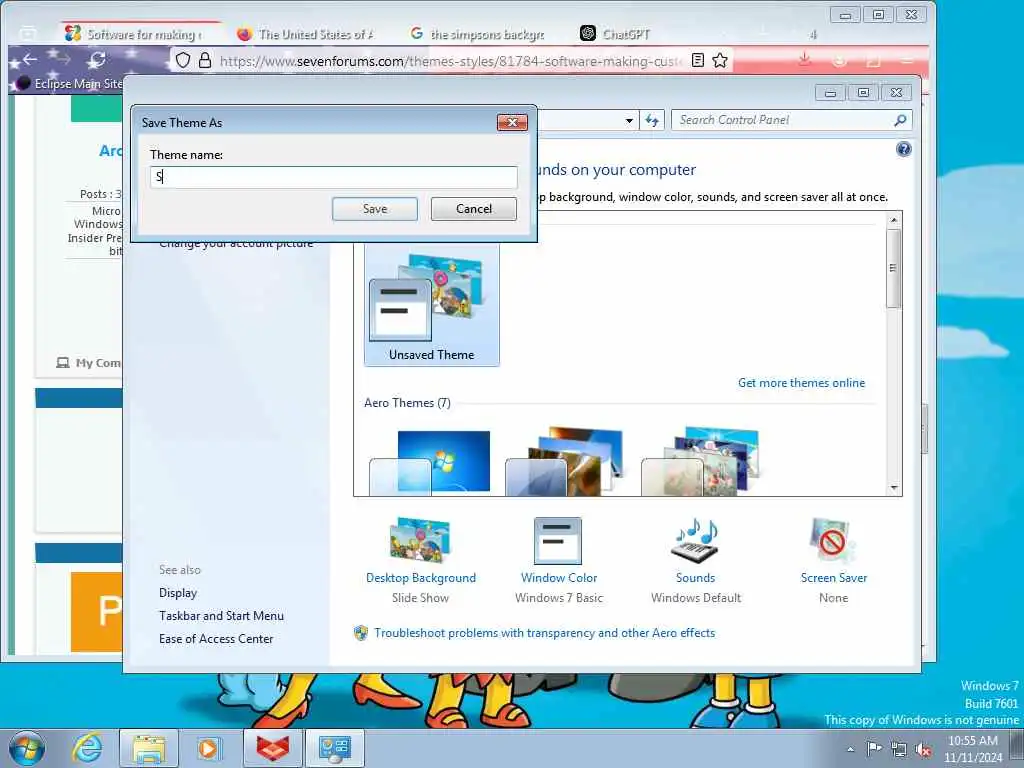Open the Eclipse Main Site bookmark

click(71, 84)
